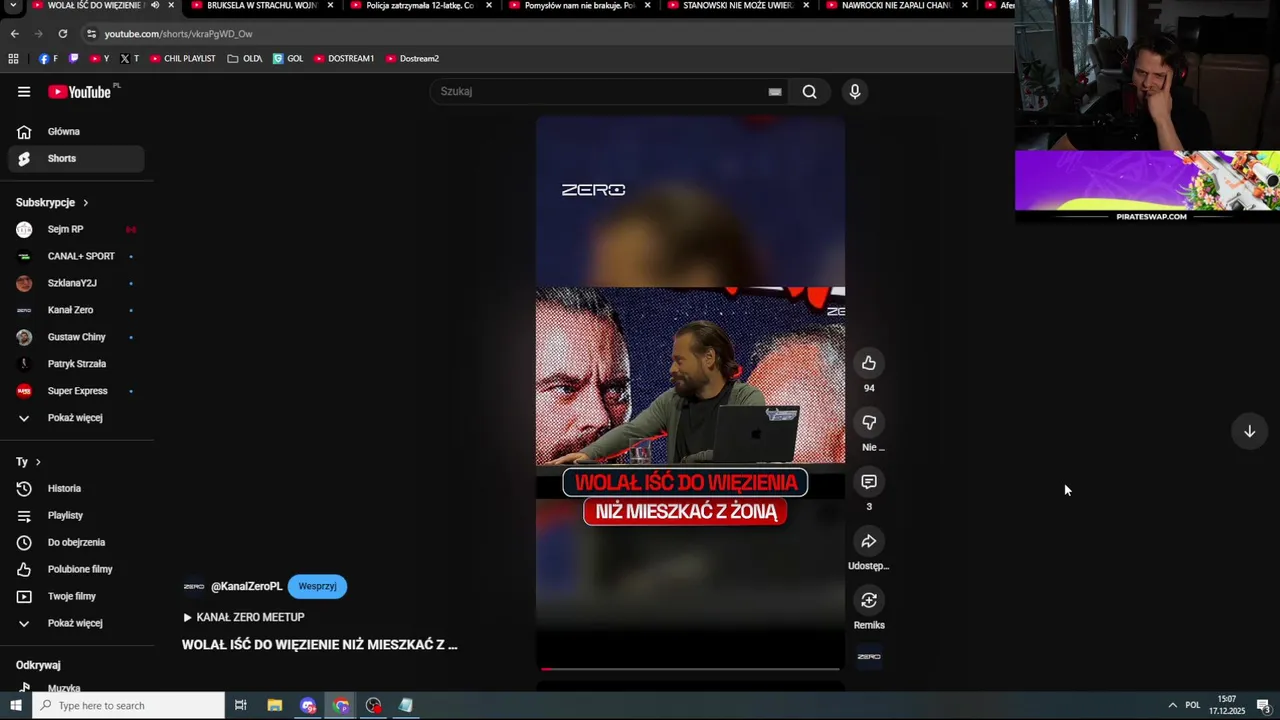Open the YouTube hamburger guide menu
This screenshot has height=720, width=1280.
(24, 92)
